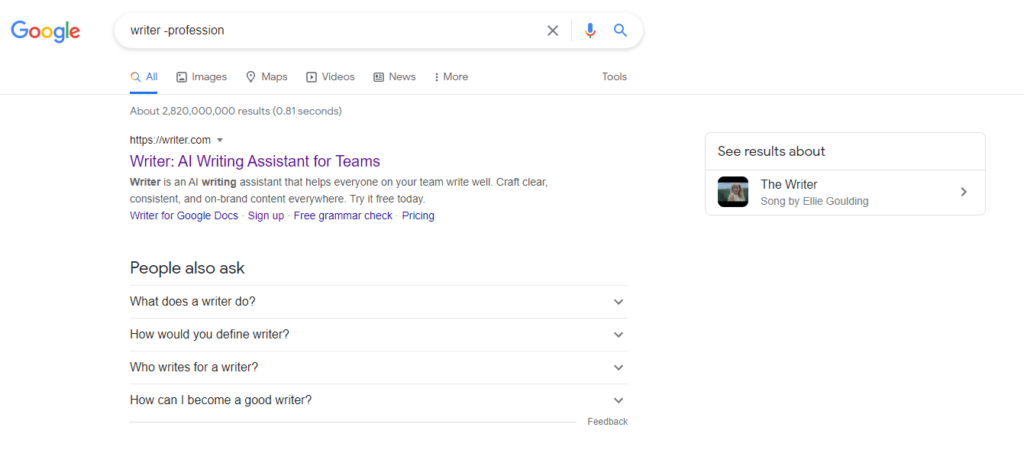
Task: Open the Images search tab
Action: click(x=201, y=77)
